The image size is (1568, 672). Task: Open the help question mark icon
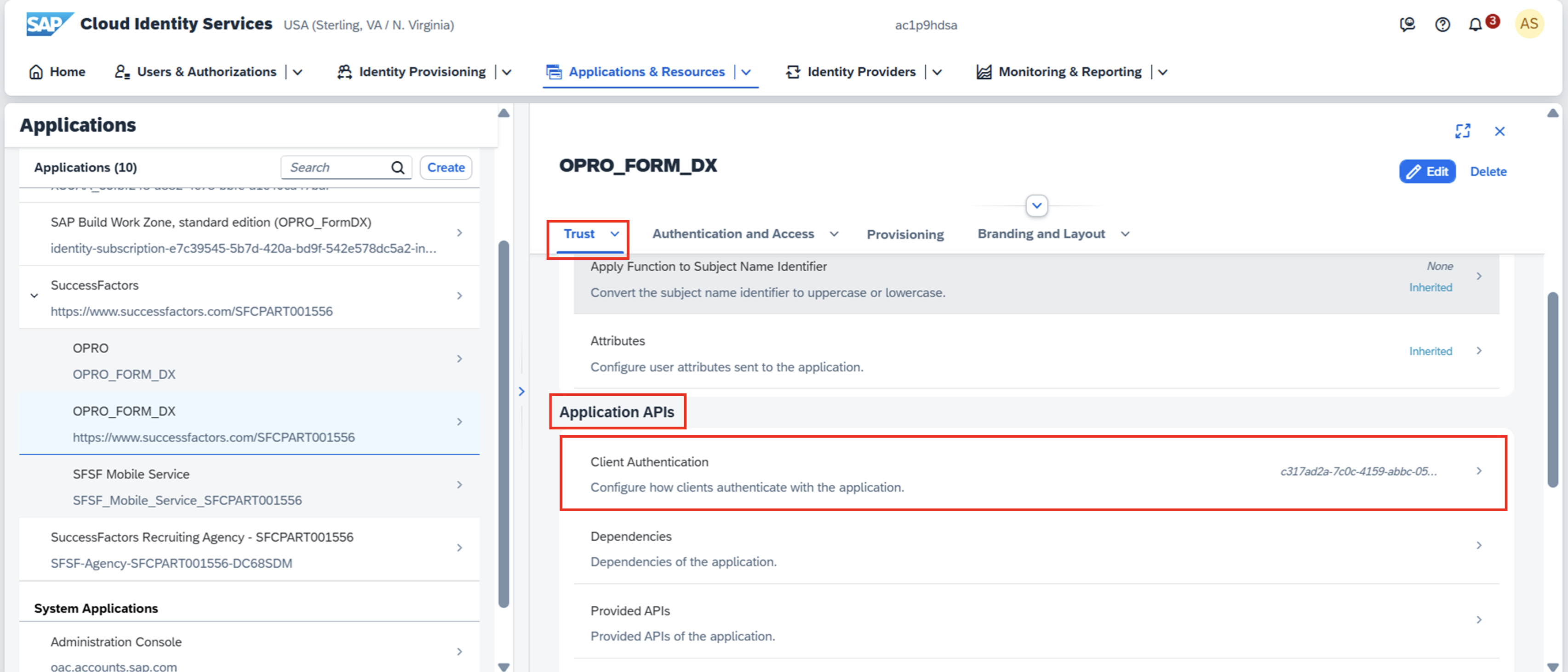click(x=1442, y=25)
